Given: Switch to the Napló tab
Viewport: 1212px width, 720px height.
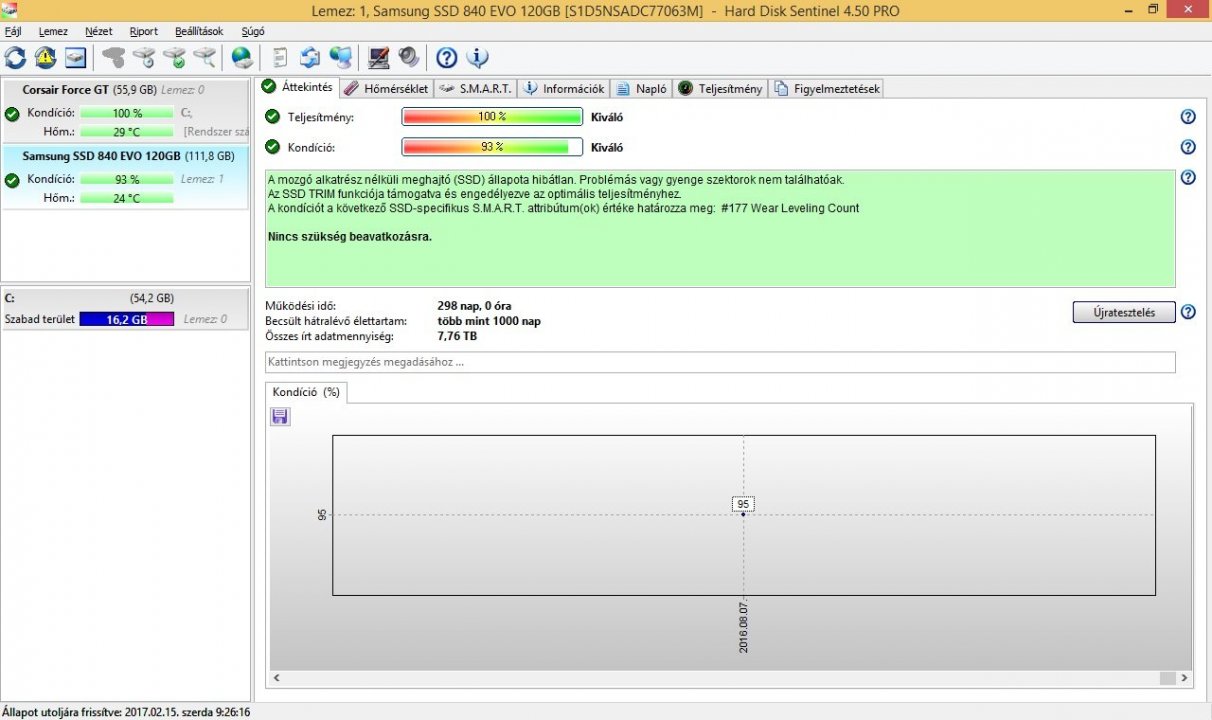Looking at the screenshot, I should click(x=641, y=88).
